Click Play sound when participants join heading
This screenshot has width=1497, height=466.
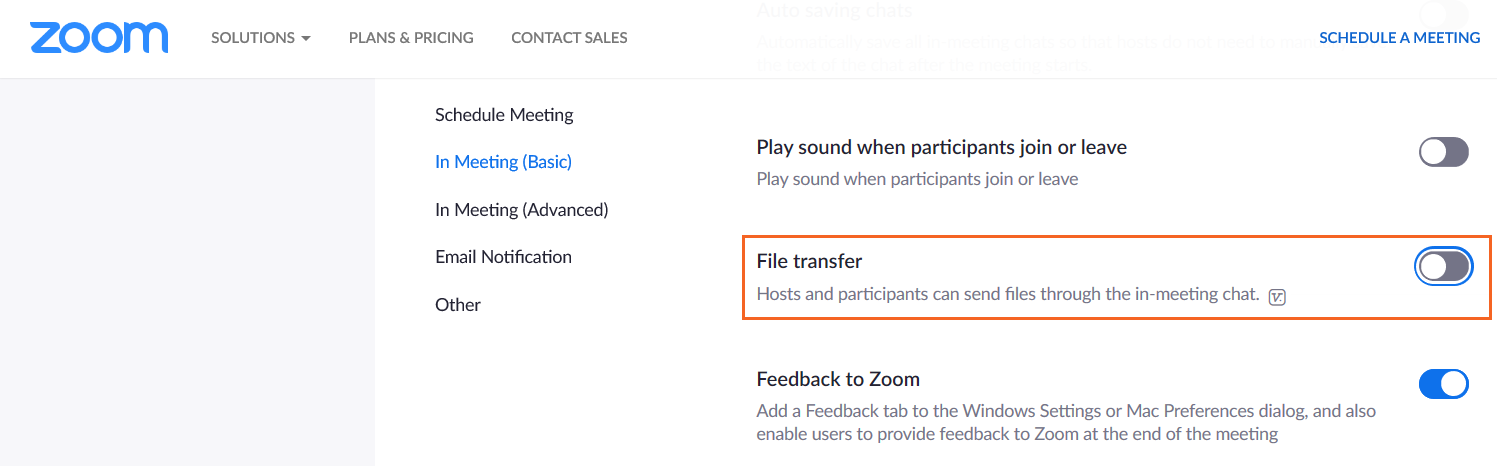point(941,148)
